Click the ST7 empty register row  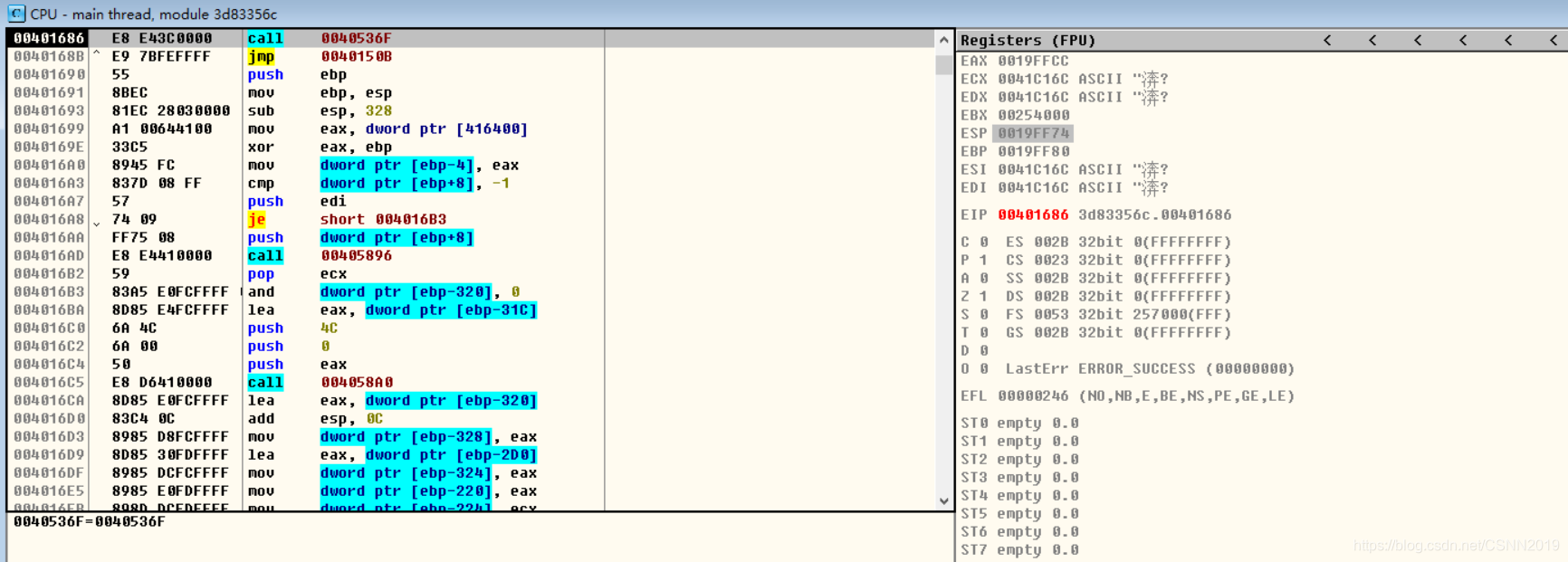pyautogui.click(x=1019, y=549)
